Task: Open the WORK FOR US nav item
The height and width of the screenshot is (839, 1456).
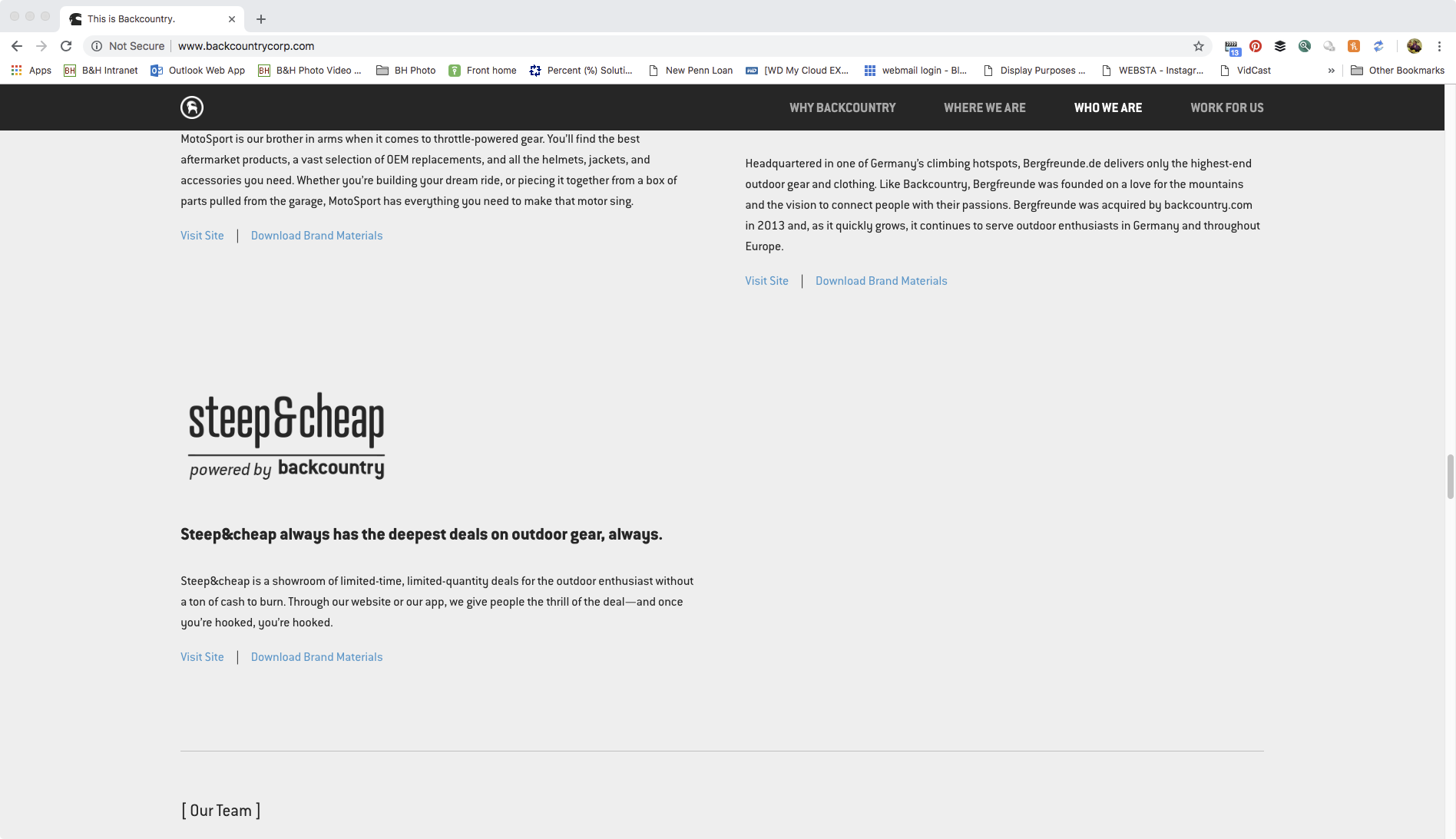Action: (x=1227, y=107)
